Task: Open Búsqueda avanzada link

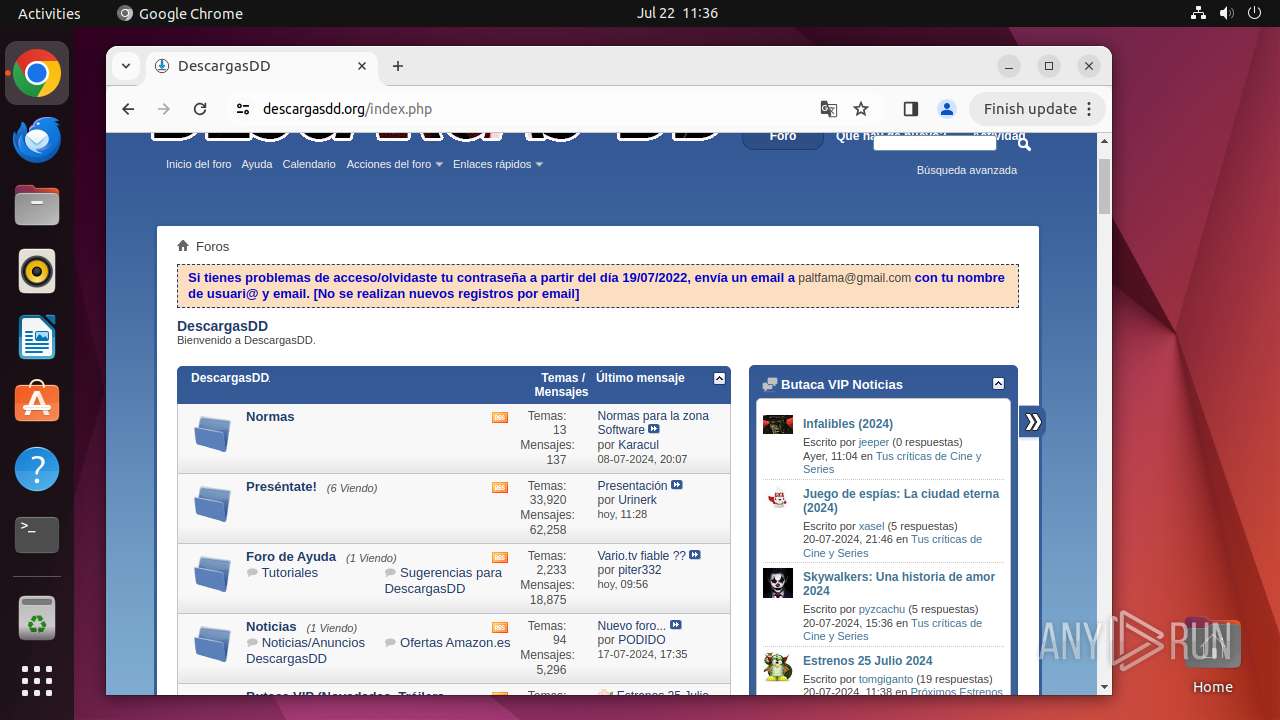Action: [967, 170]
